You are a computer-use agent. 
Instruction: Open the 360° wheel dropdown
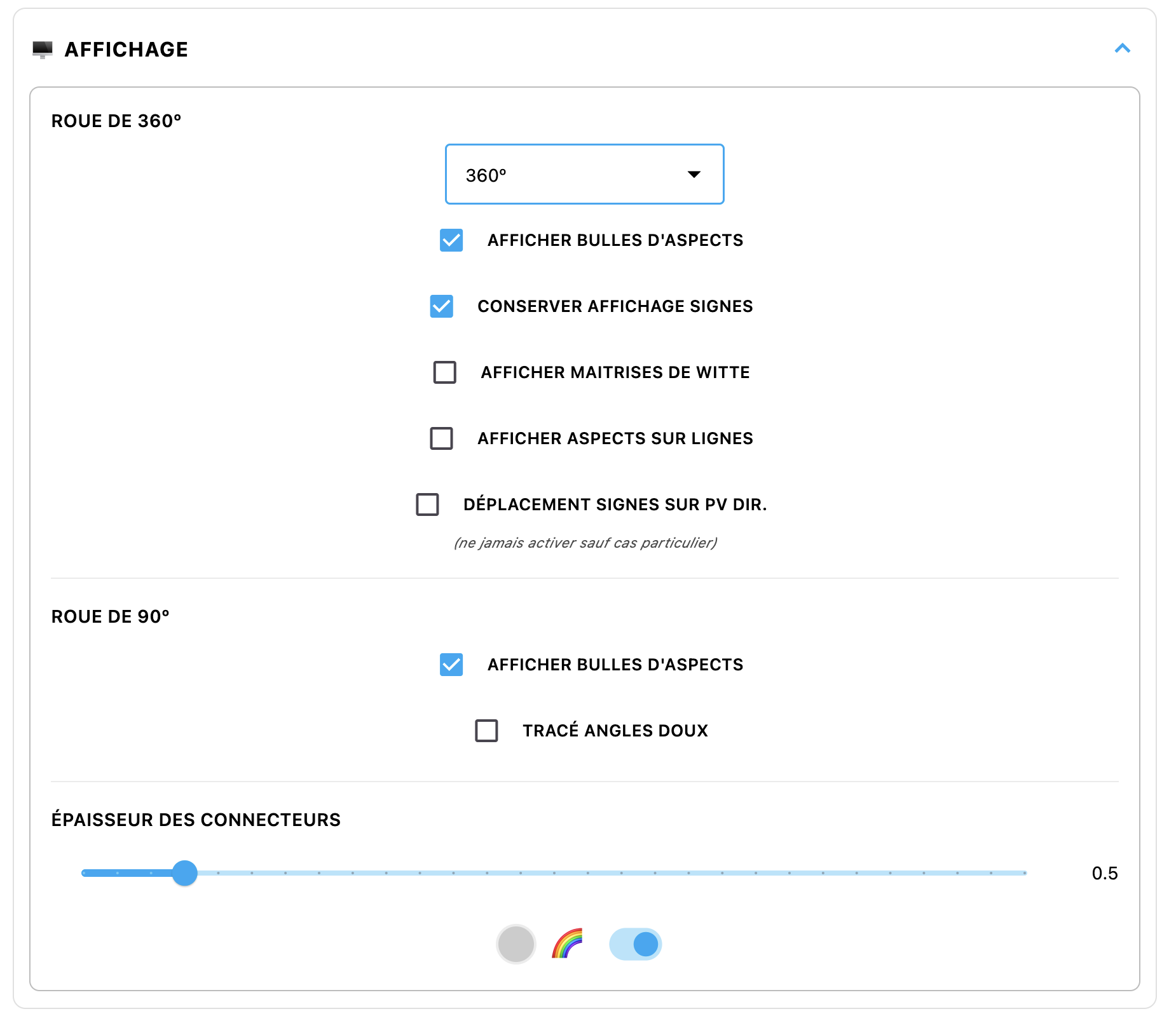[x=584, y=175]
